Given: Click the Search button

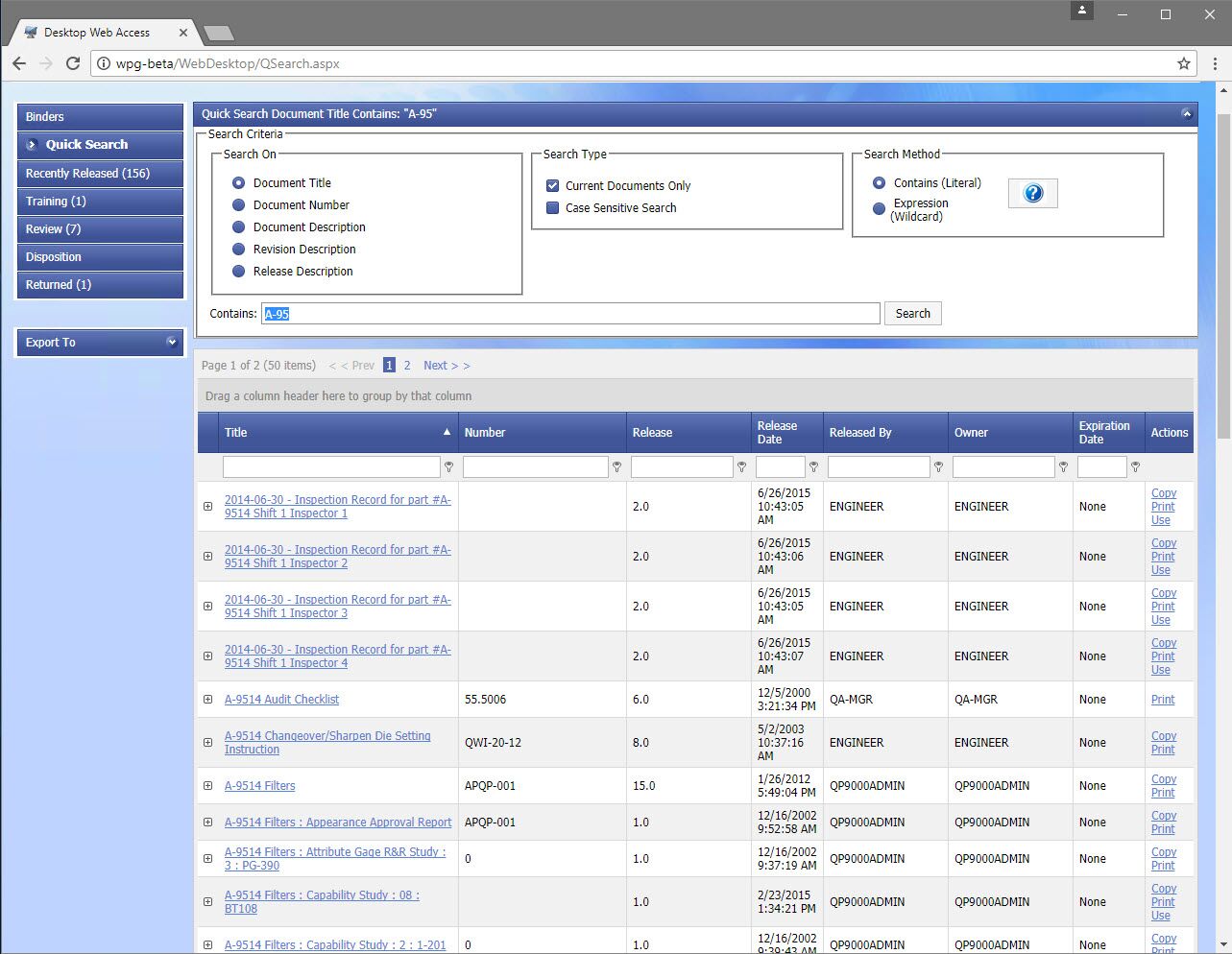Looking at the screenshot, I should [912, 313].
